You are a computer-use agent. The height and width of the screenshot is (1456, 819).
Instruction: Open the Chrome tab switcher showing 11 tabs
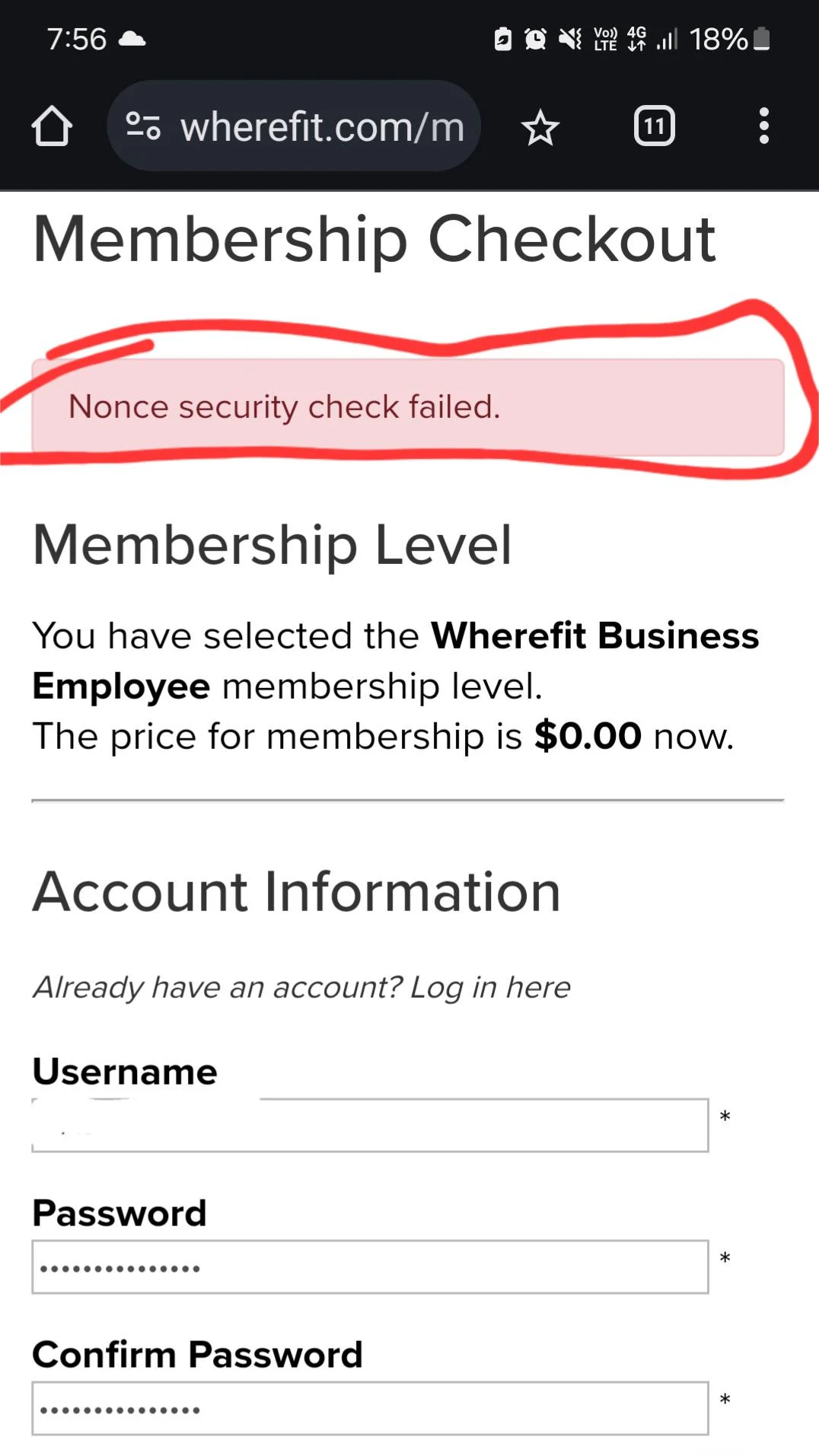coord(654,126)
